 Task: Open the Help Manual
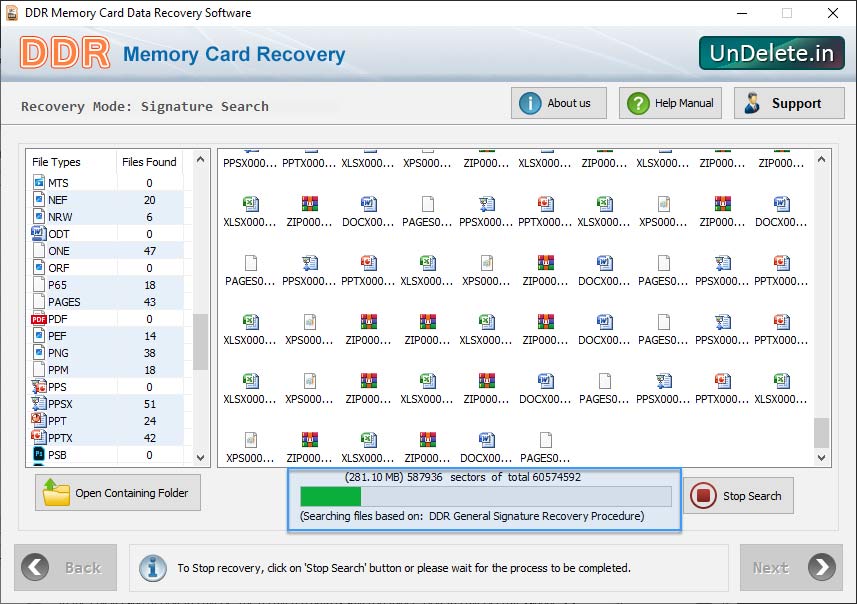coord(670,103)
